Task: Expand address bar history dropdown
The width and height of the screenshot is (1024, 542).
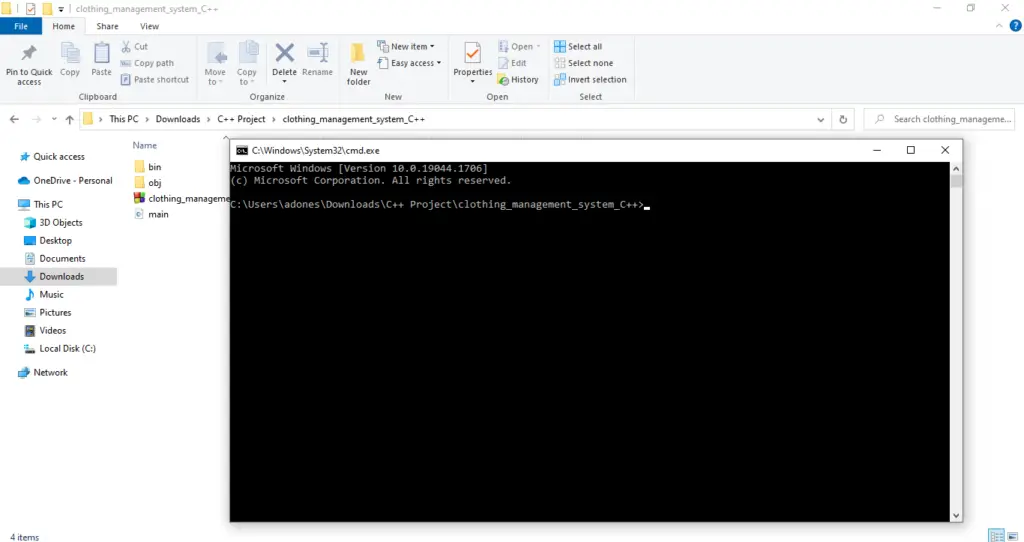Action: pos(820,120)
